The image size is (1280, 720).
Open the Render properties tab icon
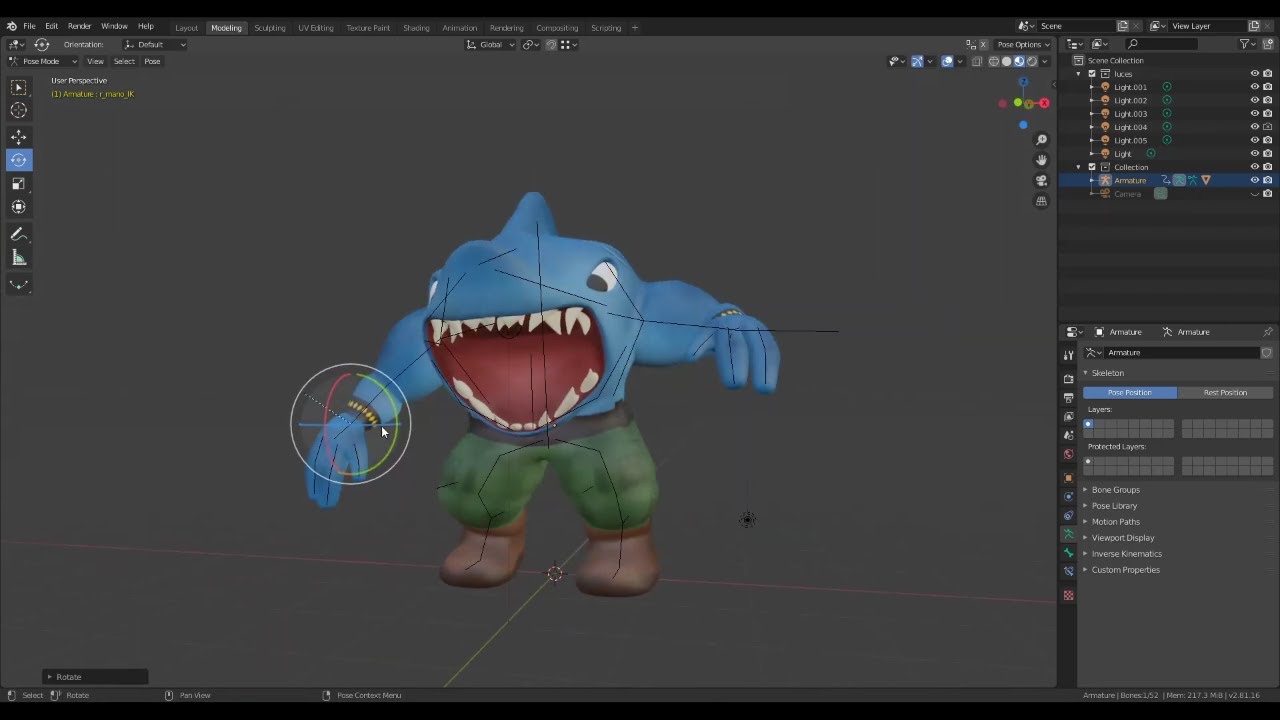pos(1068,379)
